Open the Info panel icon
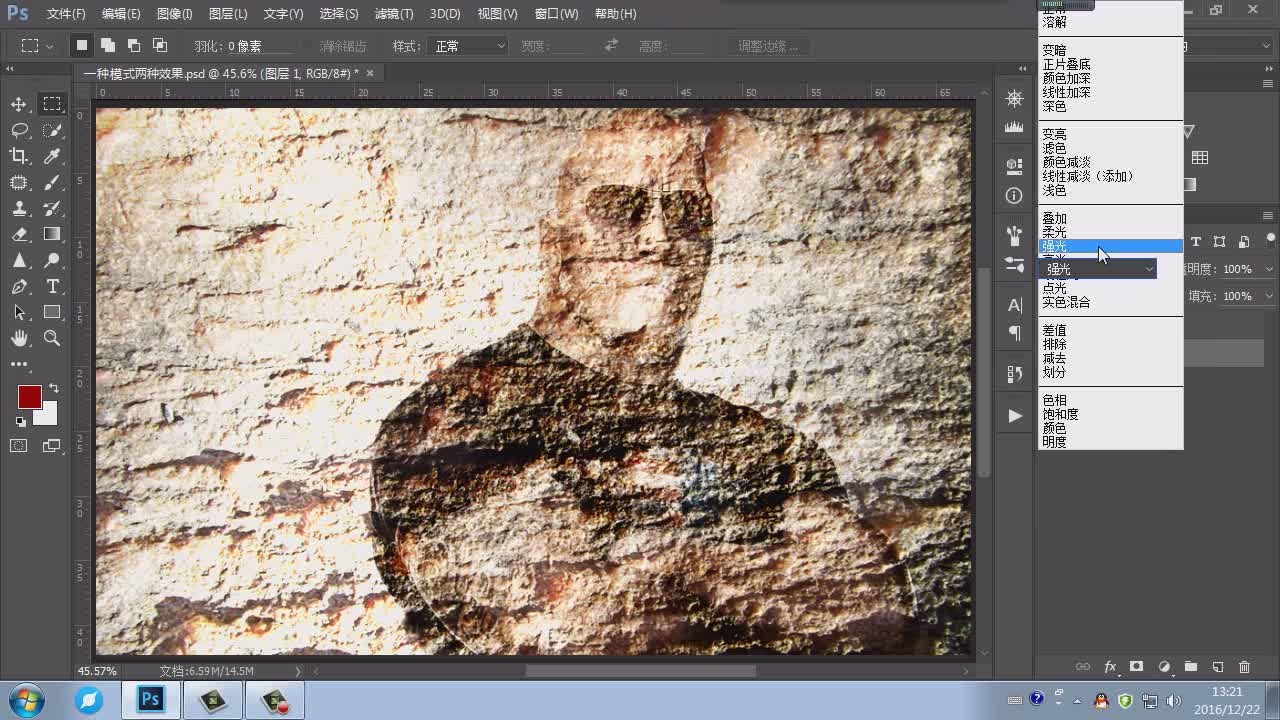Viewport: 1280px width, 720px height. [1014, 196]
